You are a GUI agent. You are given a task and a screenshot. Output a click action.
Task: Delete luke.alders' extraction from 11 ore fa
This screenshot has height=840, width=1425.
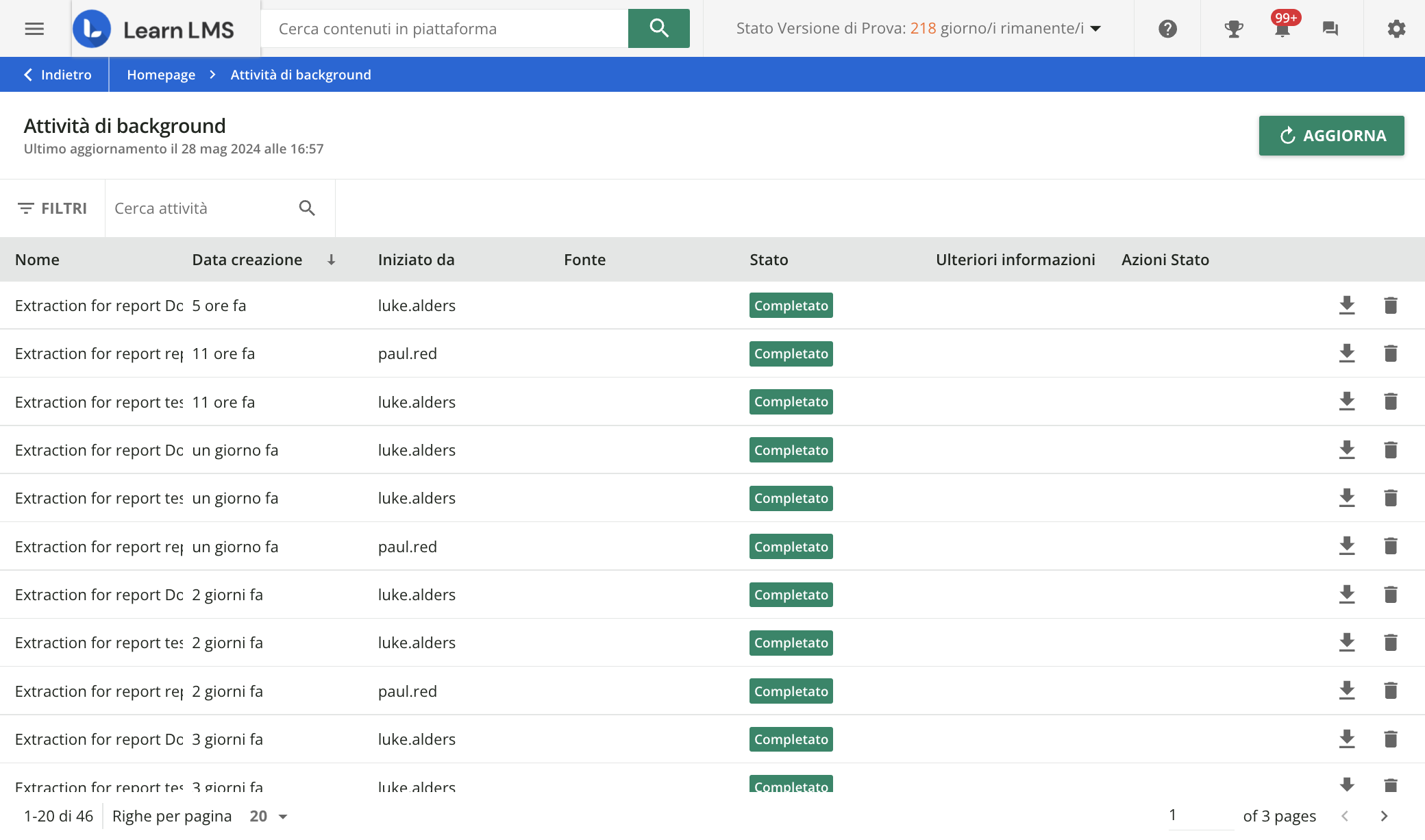coord(1391,402)
